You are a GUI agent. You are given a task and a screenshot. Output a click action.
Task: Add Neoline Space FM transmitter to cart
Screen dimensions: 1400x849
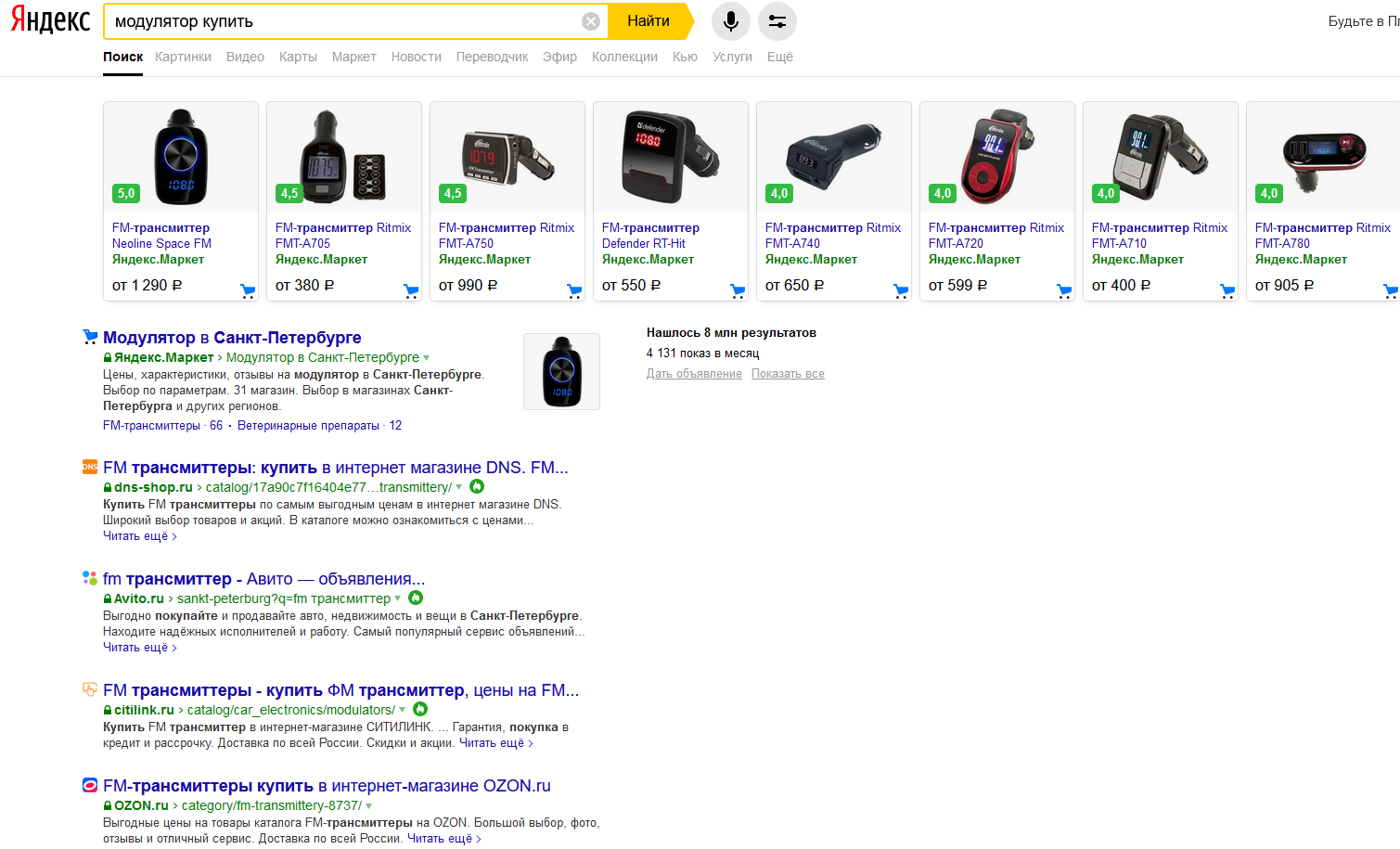[x=248, y=291]
